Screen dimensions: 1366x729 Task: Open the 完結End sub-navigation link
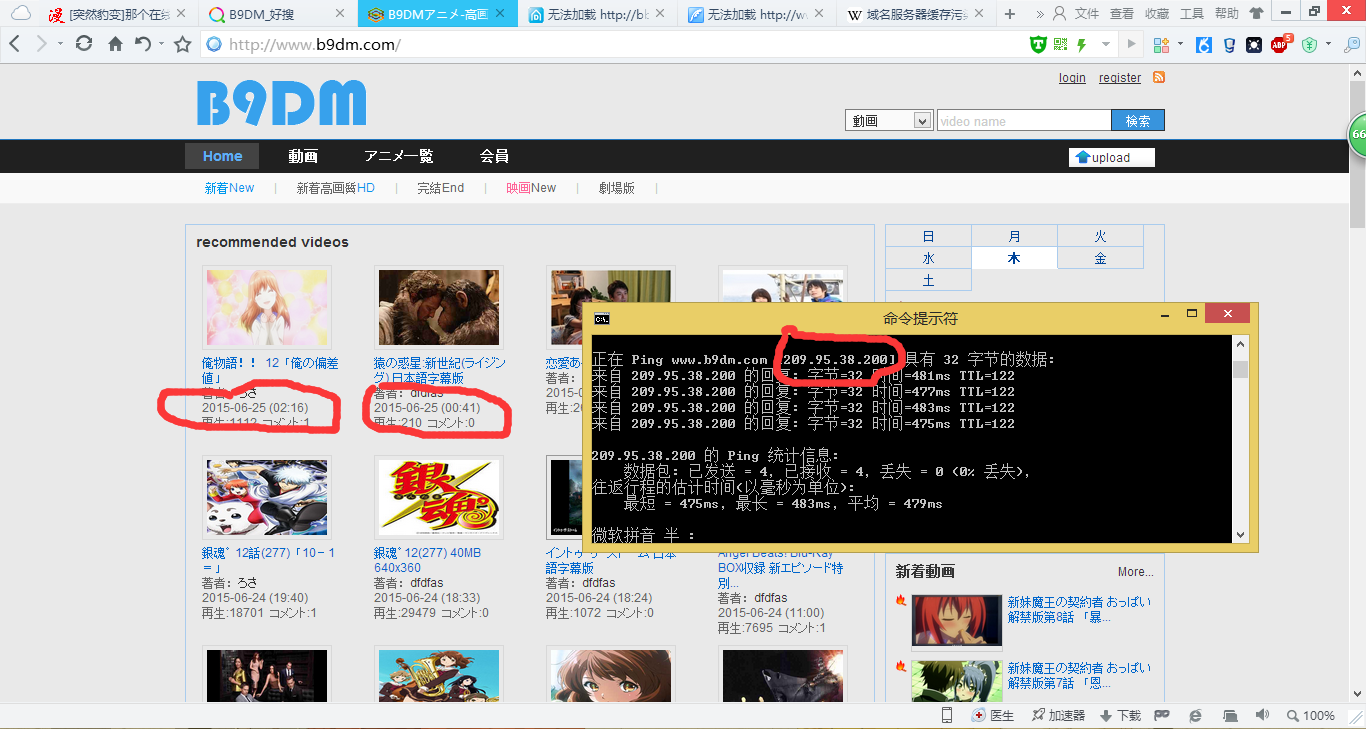pyautogui.click(x=441, y=188)
